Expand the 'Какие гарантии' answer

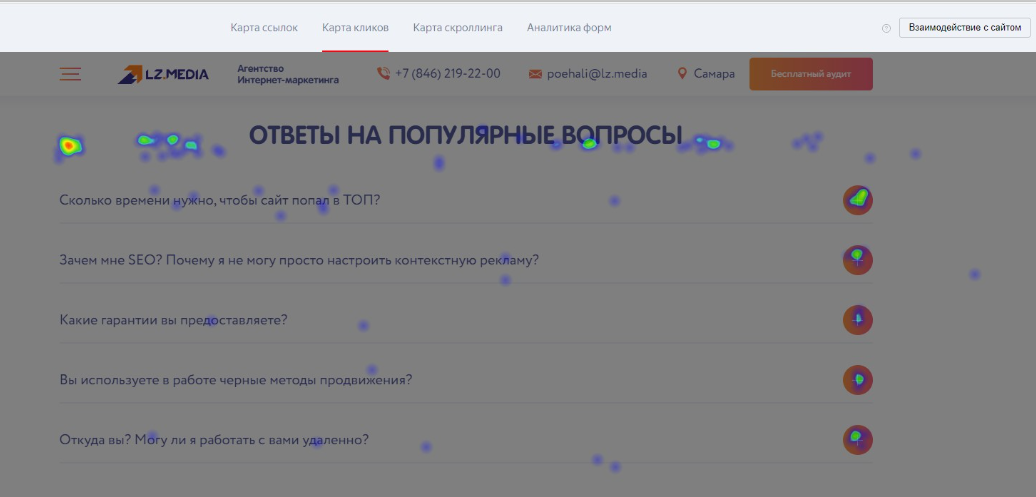pos(857,320)
